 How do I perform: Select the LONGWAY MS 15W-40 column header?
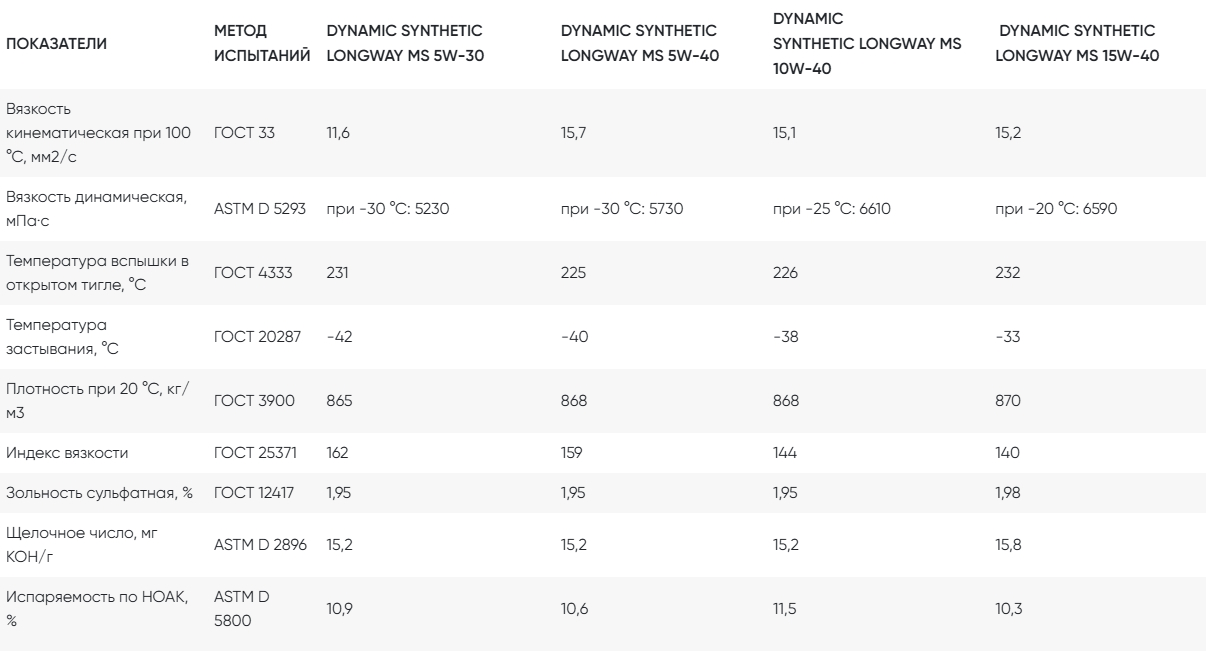tap(1079, 44)
